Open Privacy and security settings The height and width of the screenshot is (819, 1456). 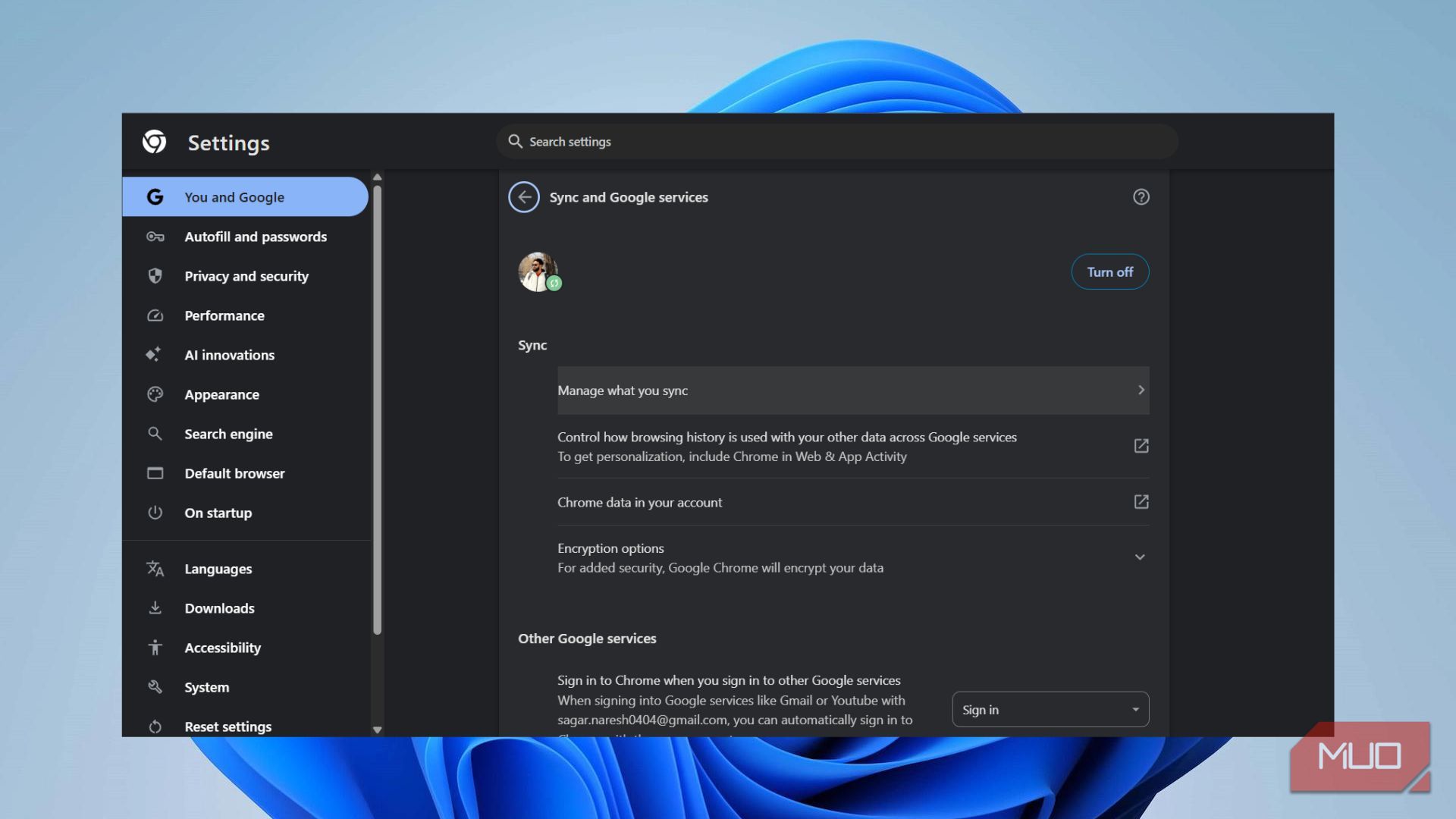click(245, 276)
